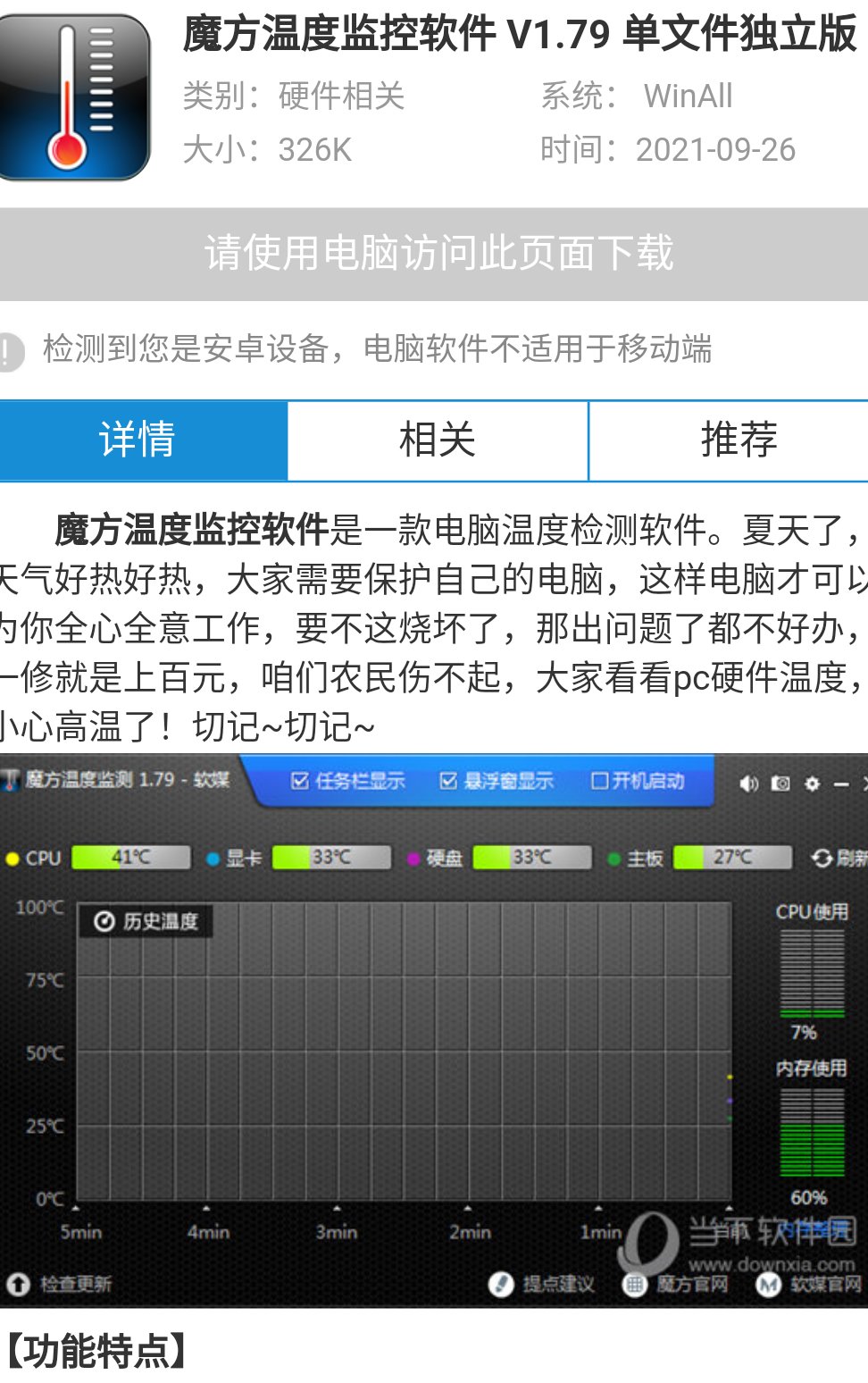Open the 提点建议 link
The height and width of the screenshot is (1383, 868).
[x=558, y=1284]
